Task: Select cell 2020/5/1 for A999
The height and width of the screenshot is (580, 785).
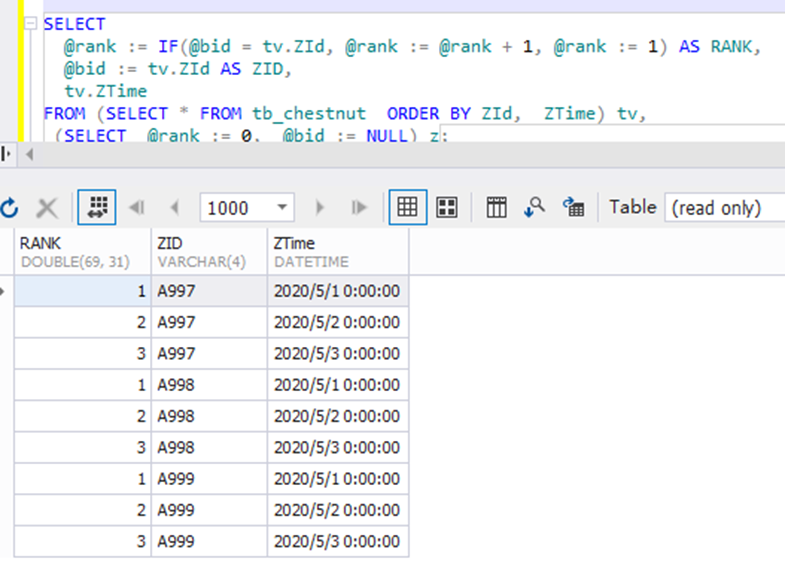Action: click(338, 479)
